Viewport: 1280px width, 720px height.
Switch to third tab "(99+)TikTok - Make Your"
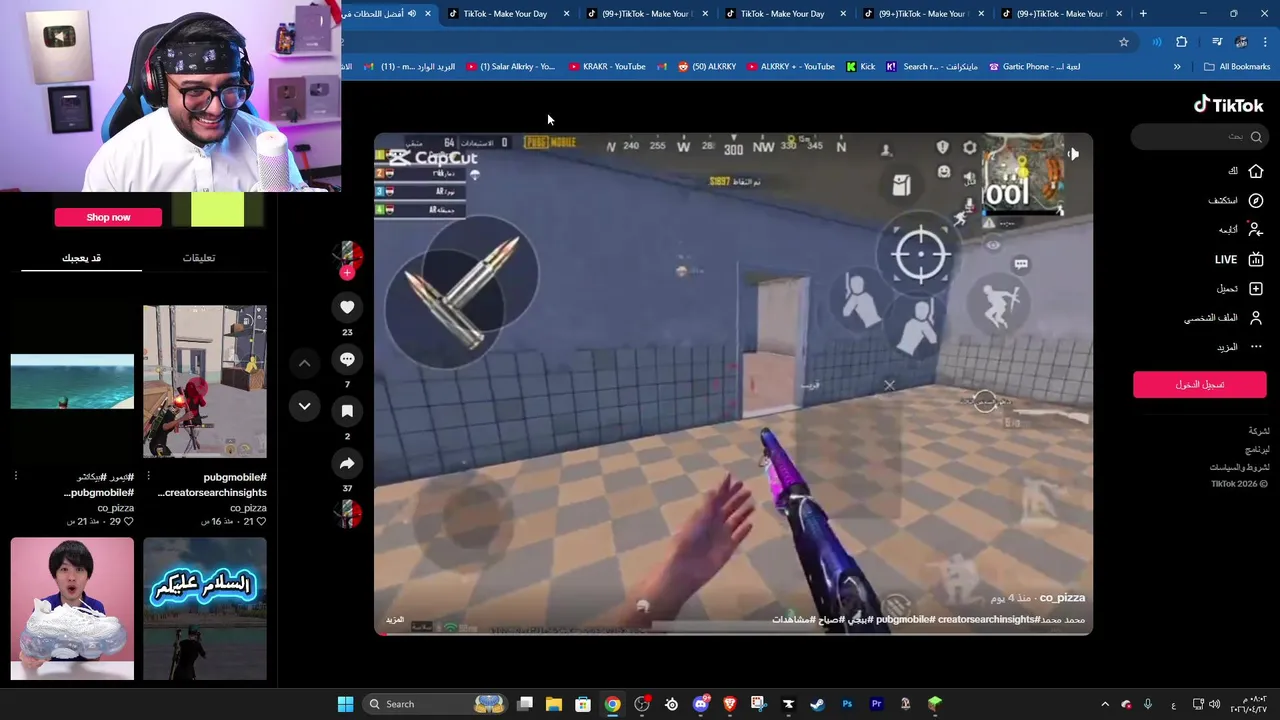[x=645, y=14]
